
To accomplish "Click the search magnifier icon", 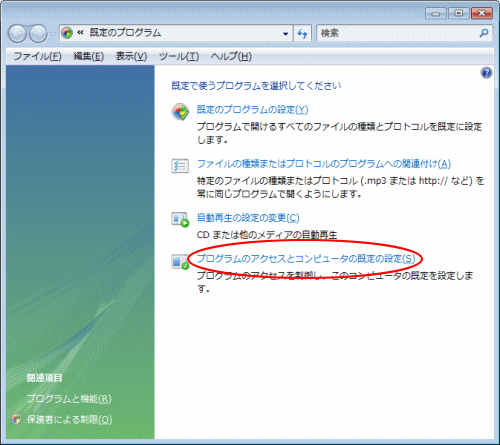I will 484,33.
